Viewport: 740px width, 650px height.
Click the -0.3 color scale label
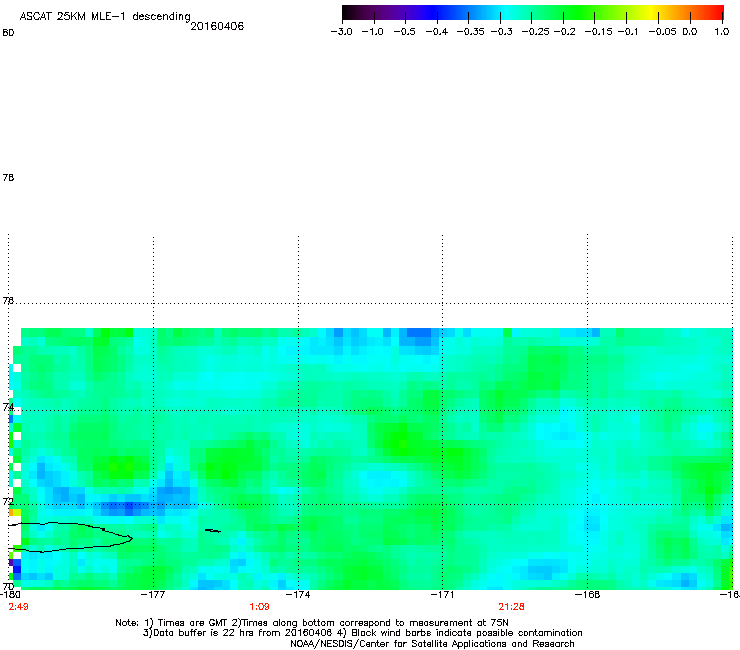(502, 32)
